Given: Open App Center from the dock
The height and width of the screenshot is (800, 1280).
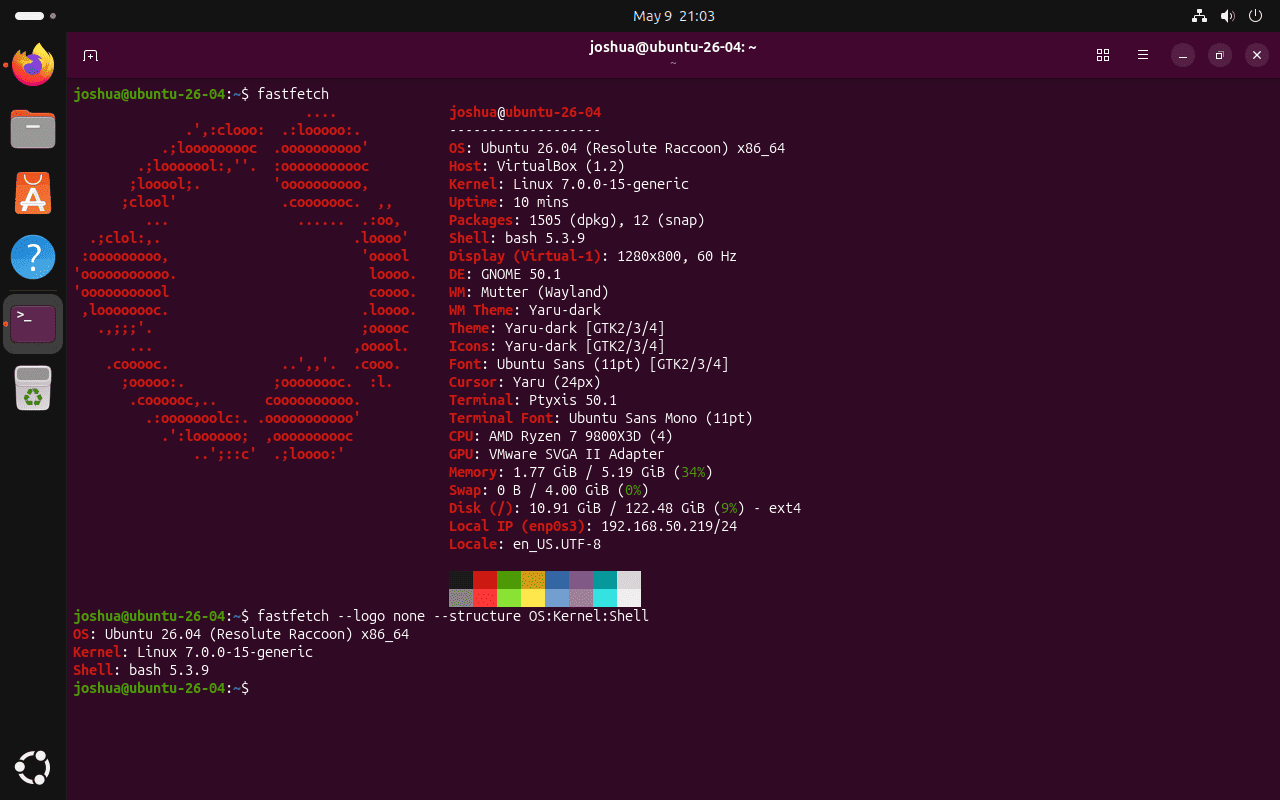Looking at the screenshot, I should point(33,193).
